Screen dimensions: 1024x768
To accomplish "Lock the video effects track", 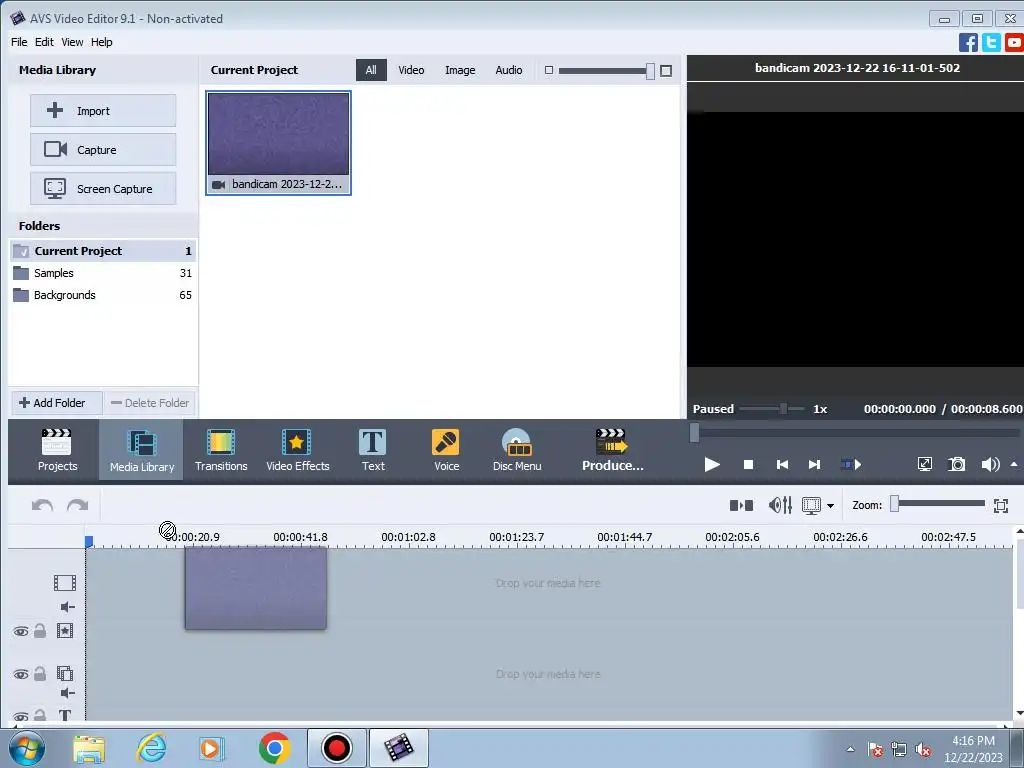I will point(40,630).
